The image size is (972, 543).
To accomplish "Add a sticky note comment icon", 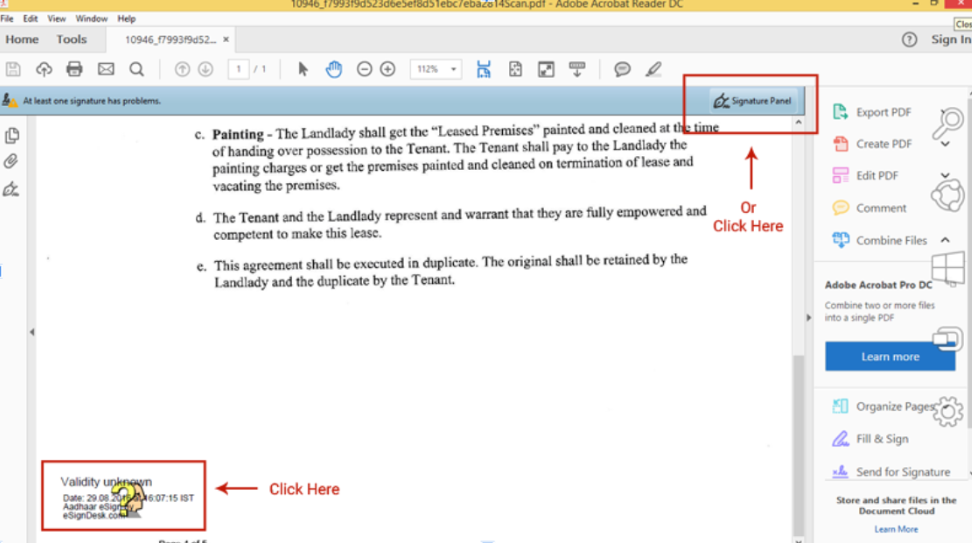I will pos(622,69).
